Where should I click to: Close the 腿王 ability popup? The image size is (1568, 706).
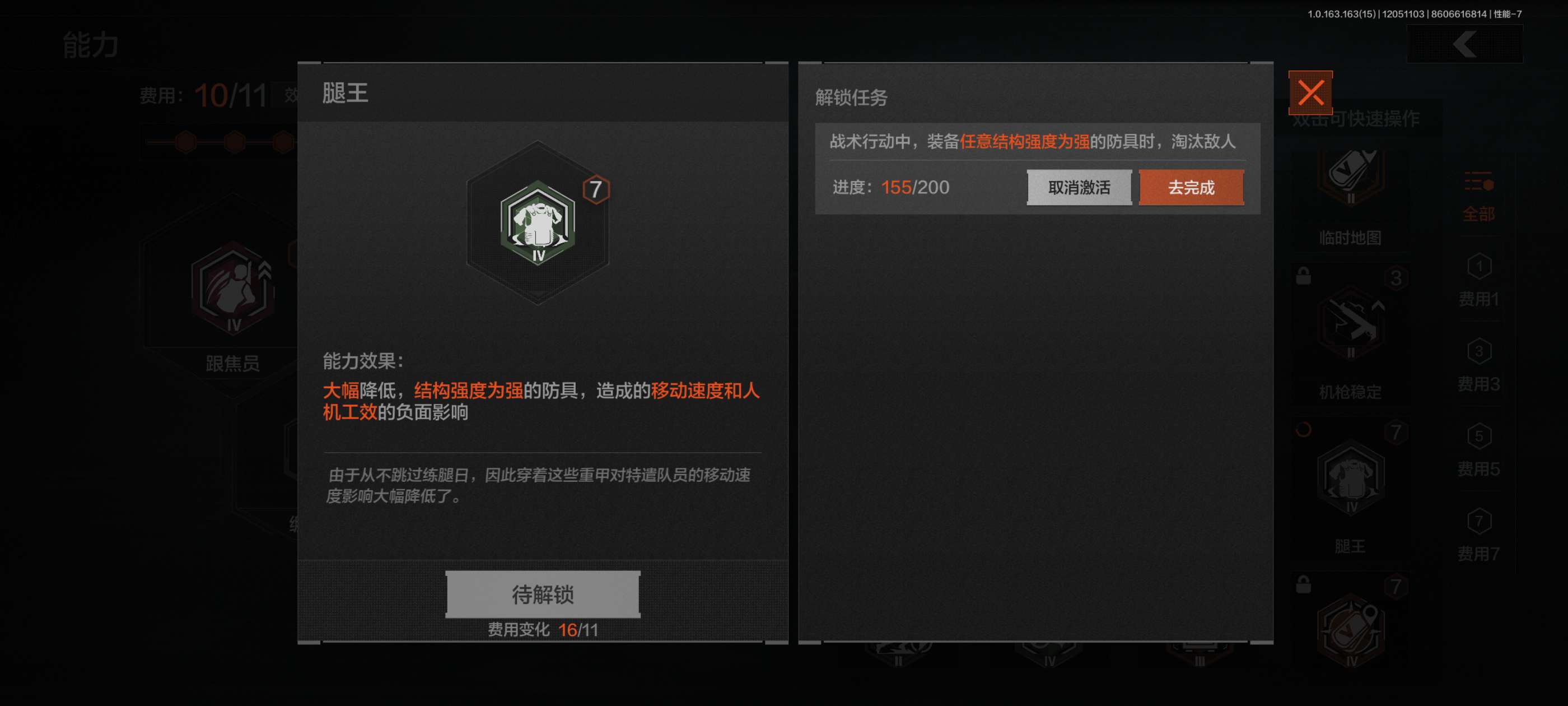click(x=1310, y=93)
